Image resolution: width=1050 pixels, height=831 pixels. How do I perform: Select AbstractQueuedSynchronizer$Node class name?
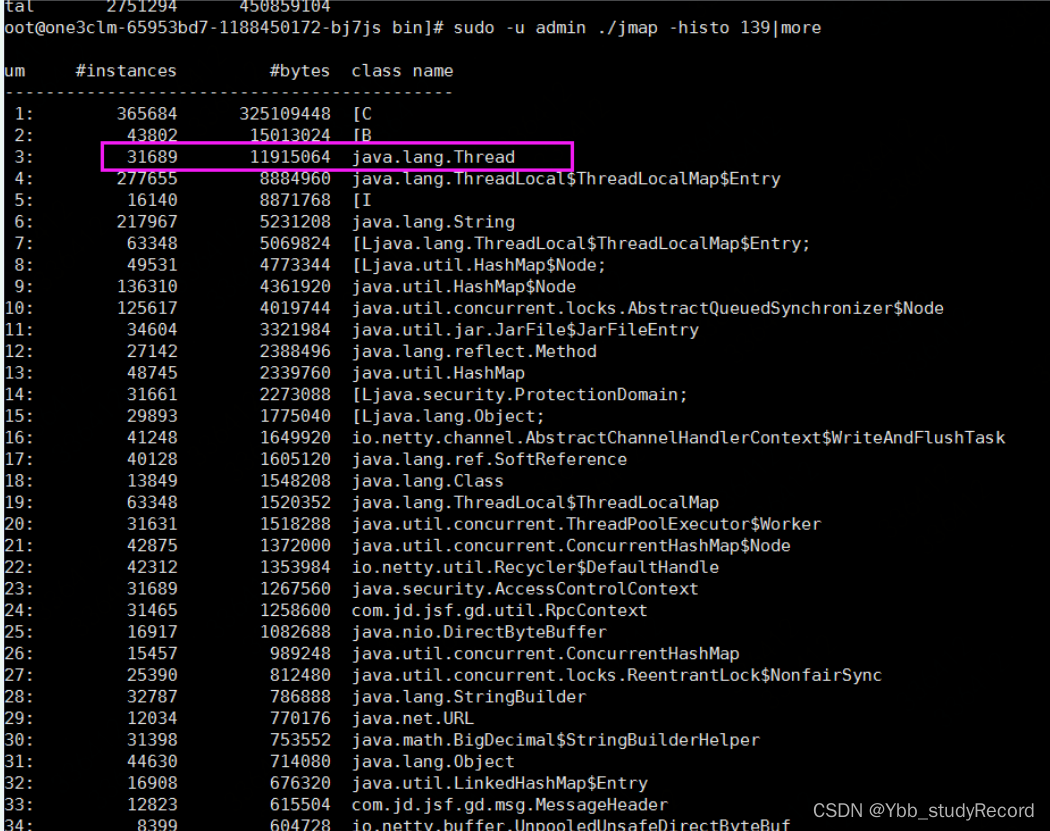[648, 308]
